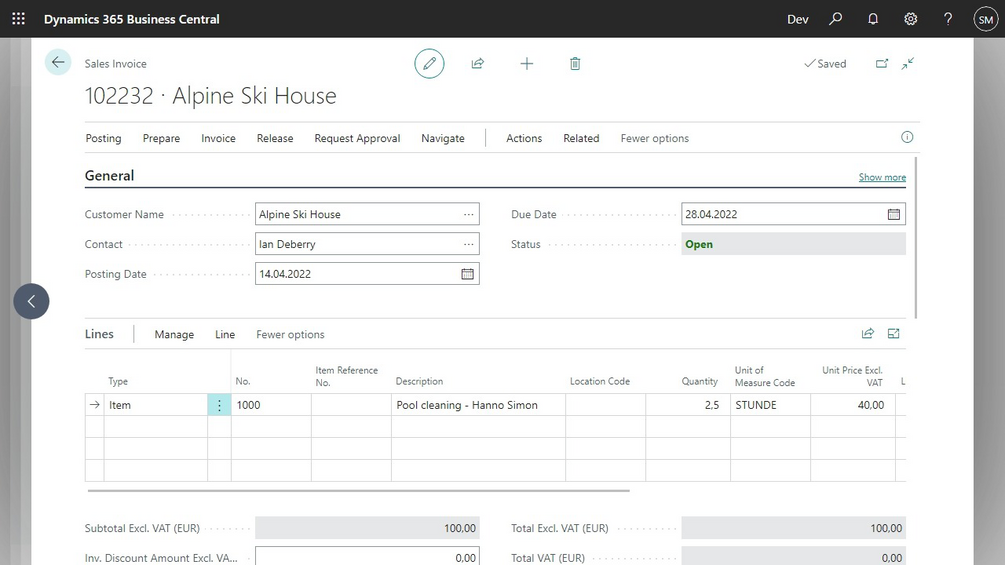Click Dynamics 365 Business Central title
Screen dimensions: 1005x565
point(131,19)
